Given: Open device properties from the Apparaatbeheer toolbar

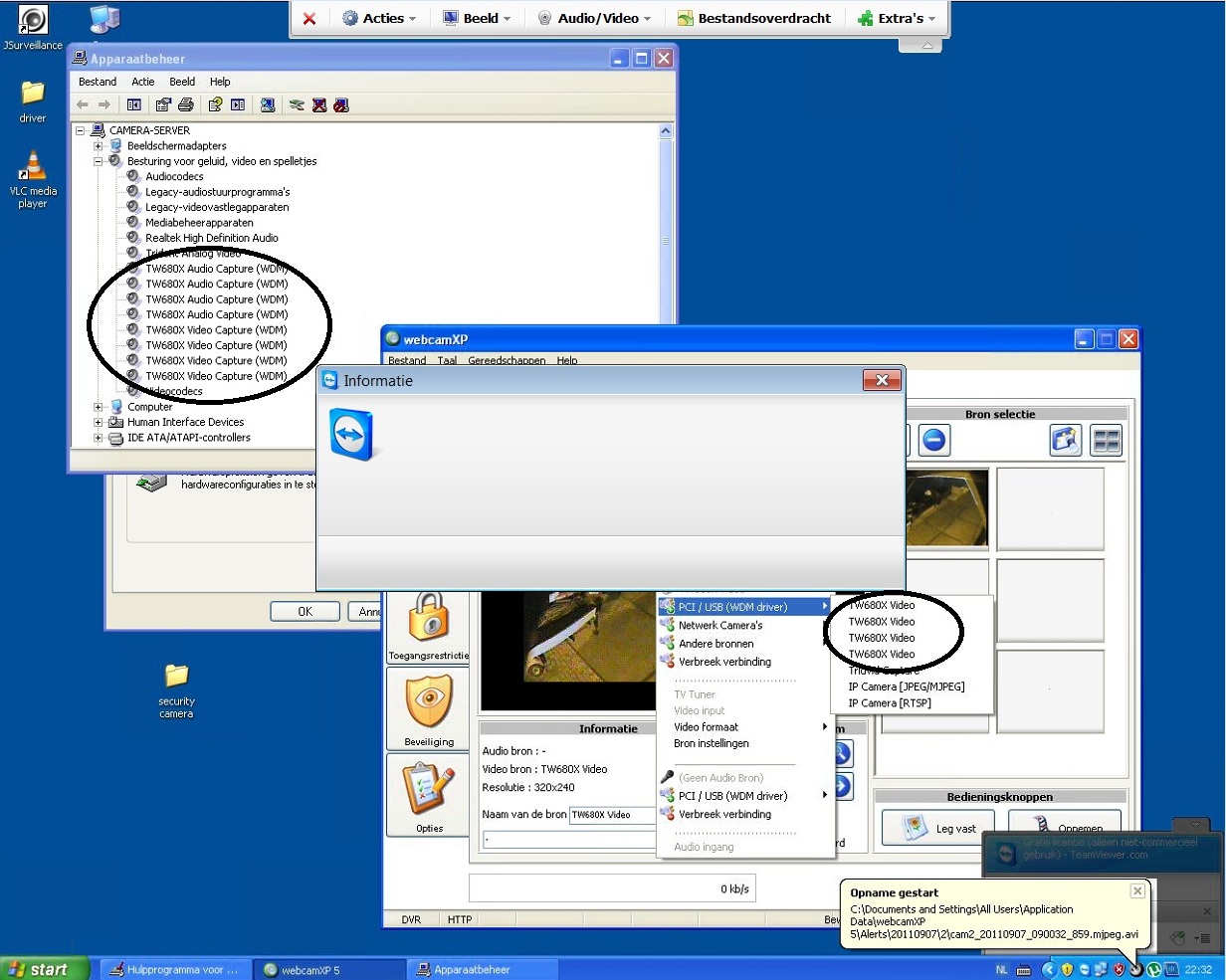Looking at the screenshot, I should 163,104.
